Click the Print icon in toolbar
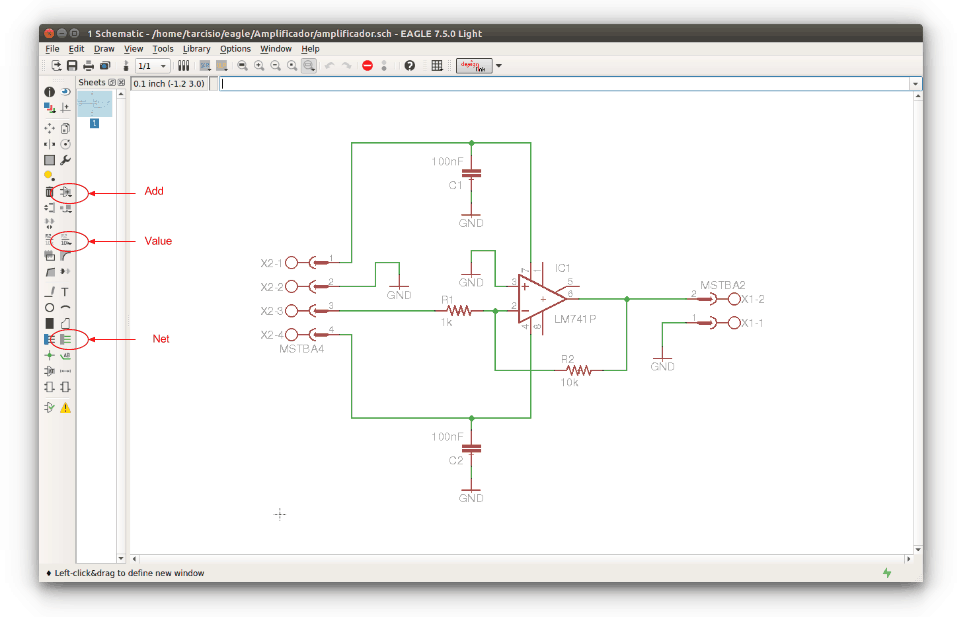The height and width of the screenshot is (617, 957). (88, 66)
